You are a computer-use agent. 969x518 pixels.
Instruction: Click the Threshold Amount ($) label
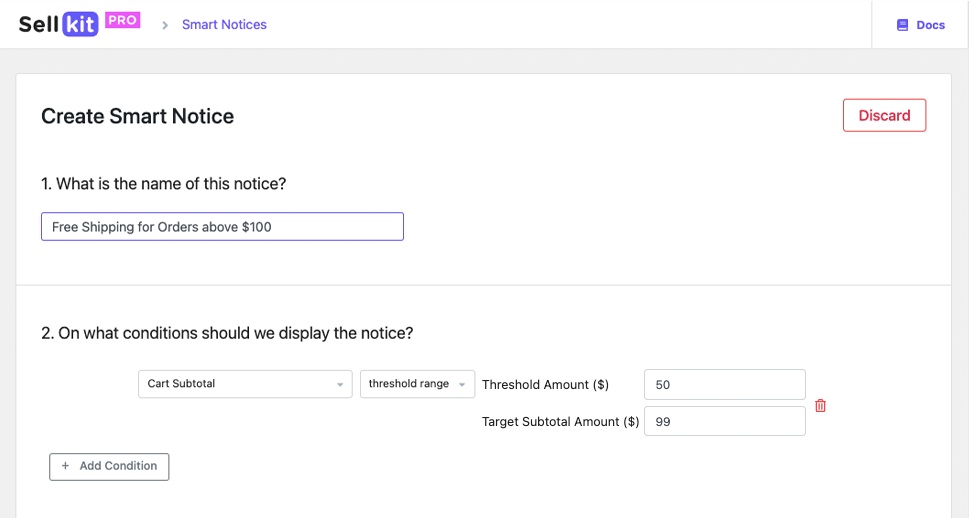point(545,385)
